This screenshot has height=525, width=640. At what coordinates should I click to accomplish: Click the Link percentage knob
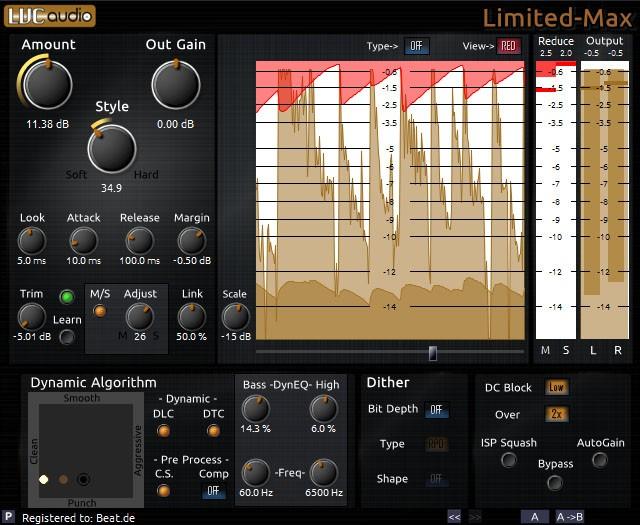coord(191,317)
